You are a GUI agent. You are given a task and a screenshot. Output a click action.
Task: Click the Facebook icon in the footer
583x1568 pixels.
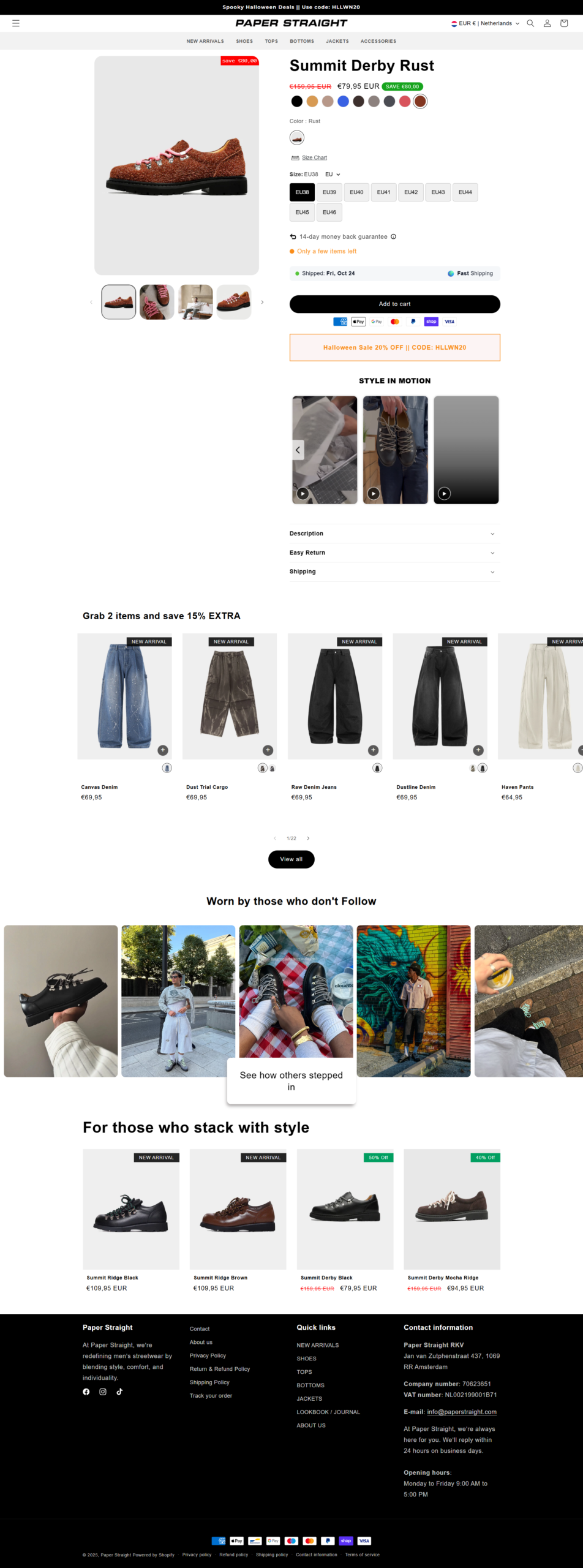[x=86, y=1392]
